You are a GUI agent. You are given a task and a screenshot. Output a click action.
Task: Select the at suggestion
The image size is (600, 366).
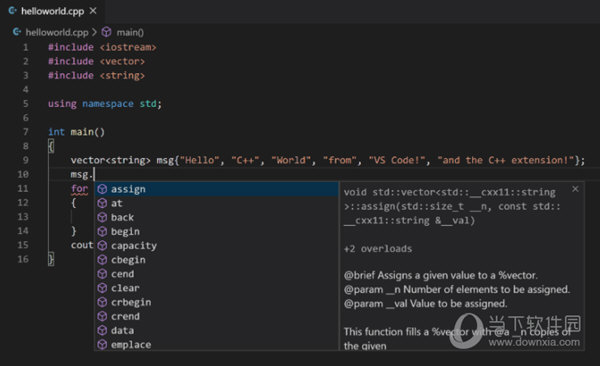coord(217,203)
